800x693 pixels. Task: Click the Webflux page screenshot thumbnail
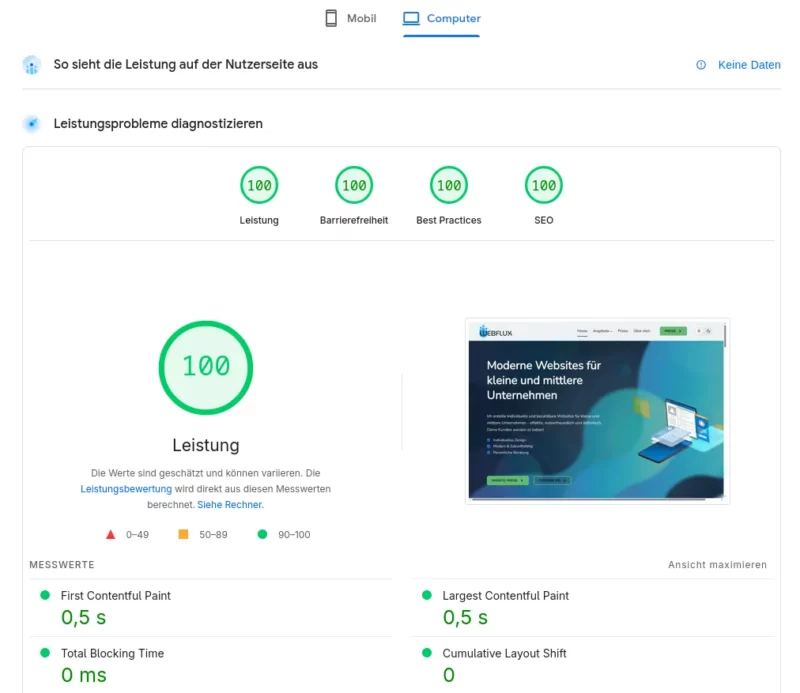(597, 411)
